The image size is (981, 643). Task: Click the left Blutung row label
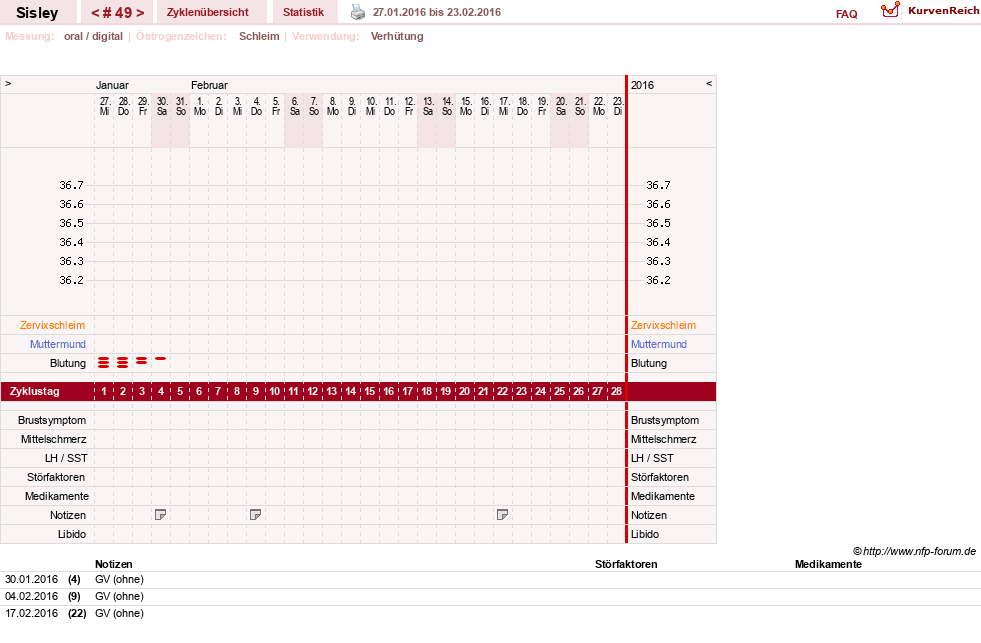[68, 363]
